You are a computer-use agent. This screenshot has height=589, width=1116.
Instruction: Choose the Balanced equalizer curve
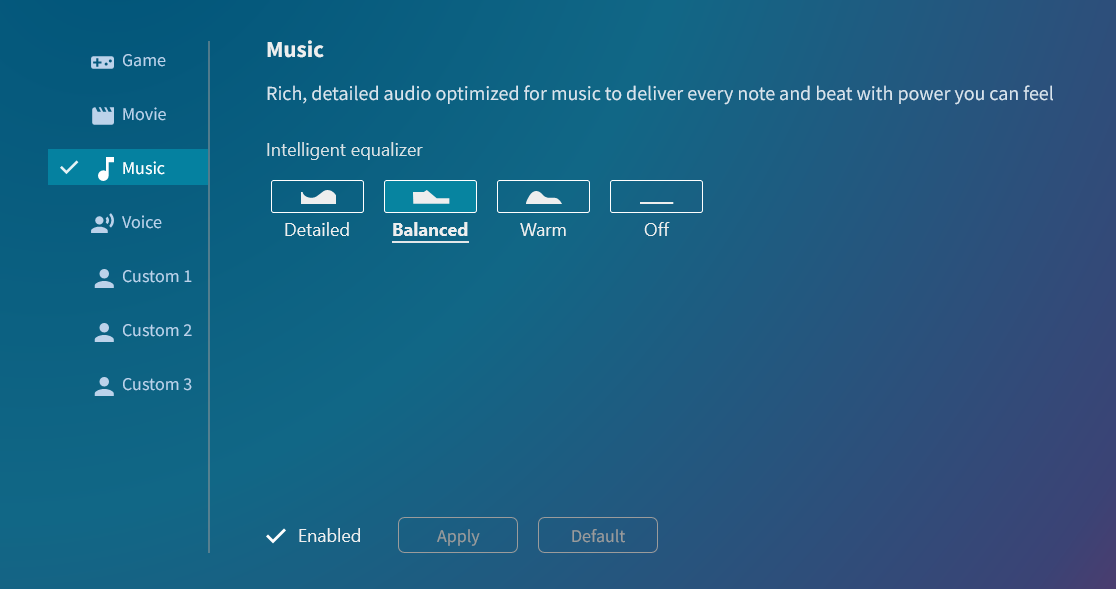pos(430,196)
